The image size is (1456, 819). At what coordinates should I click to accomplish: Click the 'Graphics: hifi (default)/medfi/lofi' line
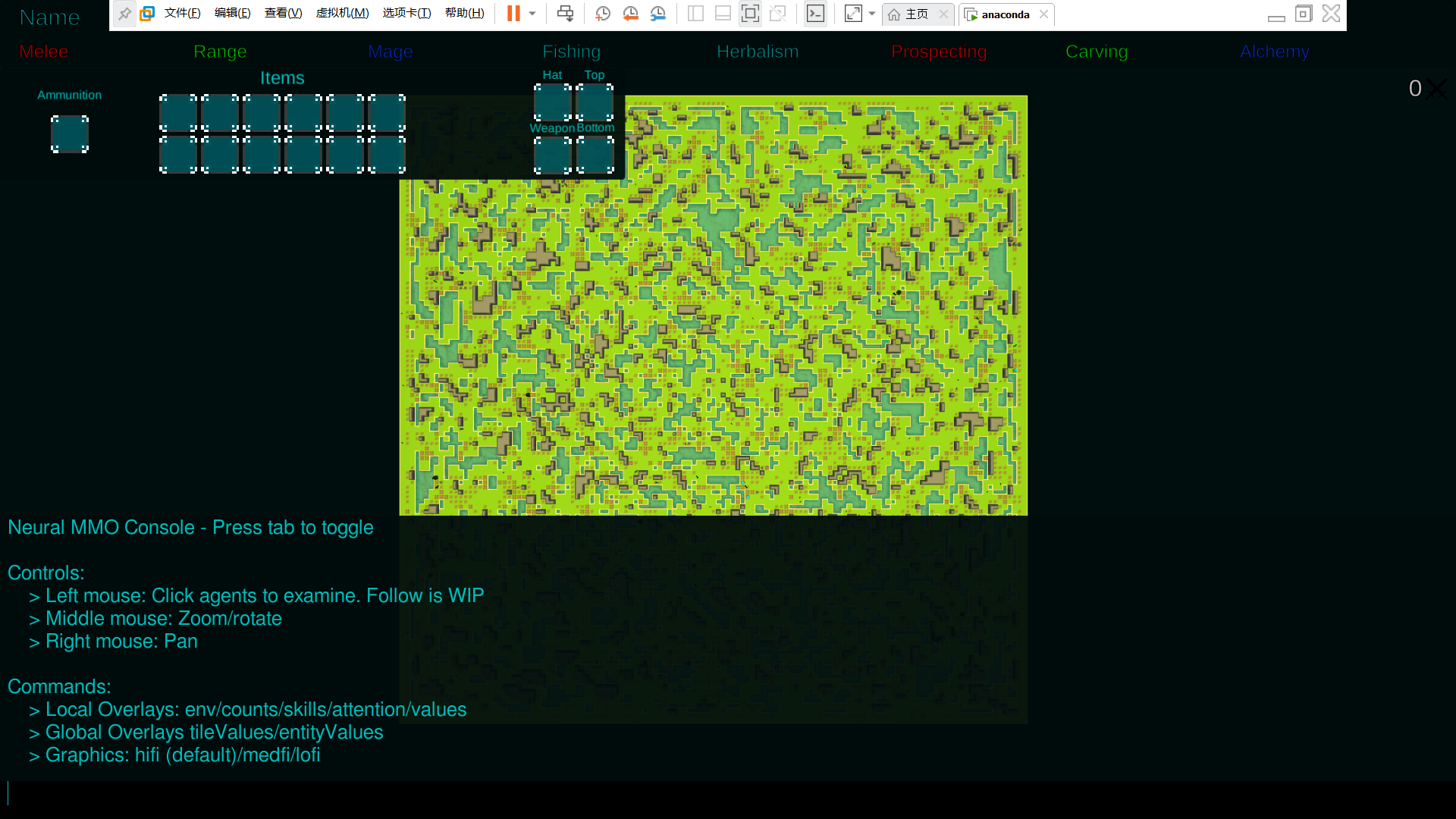pyautogui.click(x=174, y=755)
